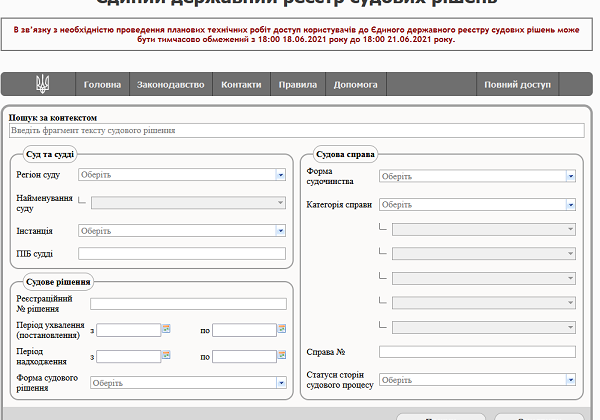Viewport: 600px width, 420px height.
Task: Expand the Регіон суду dropdown
Action: coord(281,175)
